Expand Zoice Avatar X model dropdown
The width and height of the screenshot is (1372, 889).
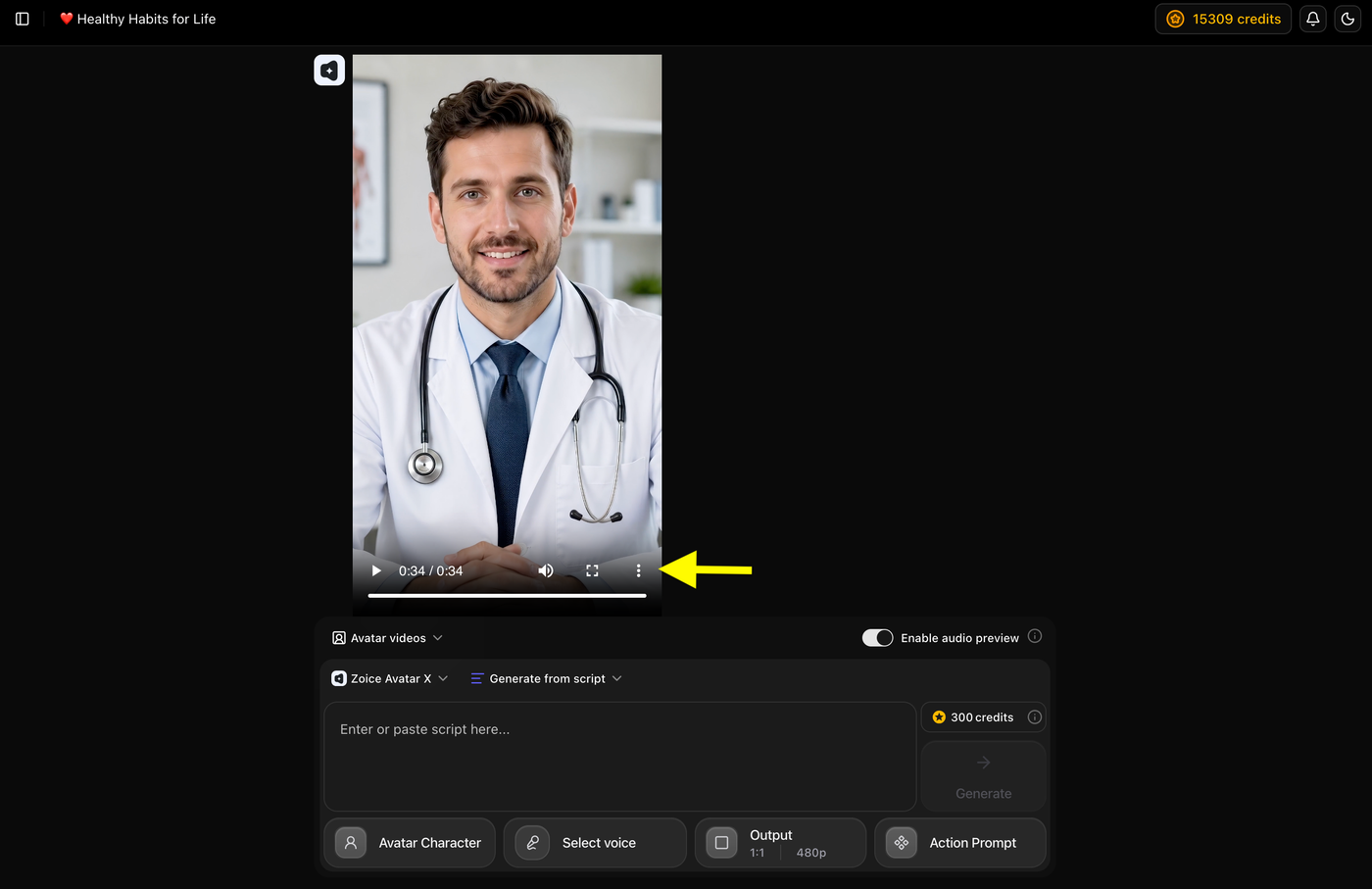390,678
